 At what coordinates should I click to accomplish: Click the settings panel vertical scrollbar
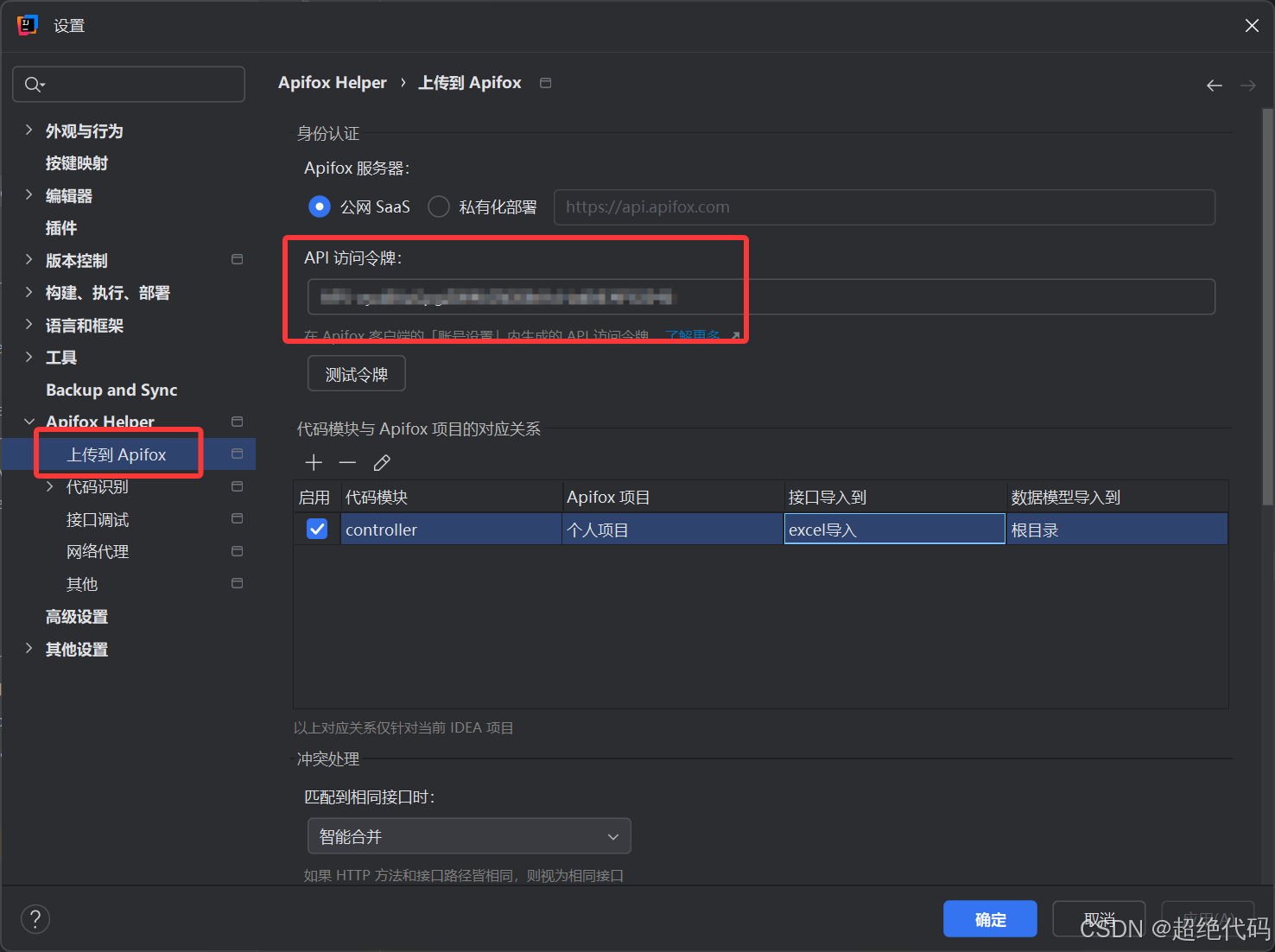pos(1267,307)
